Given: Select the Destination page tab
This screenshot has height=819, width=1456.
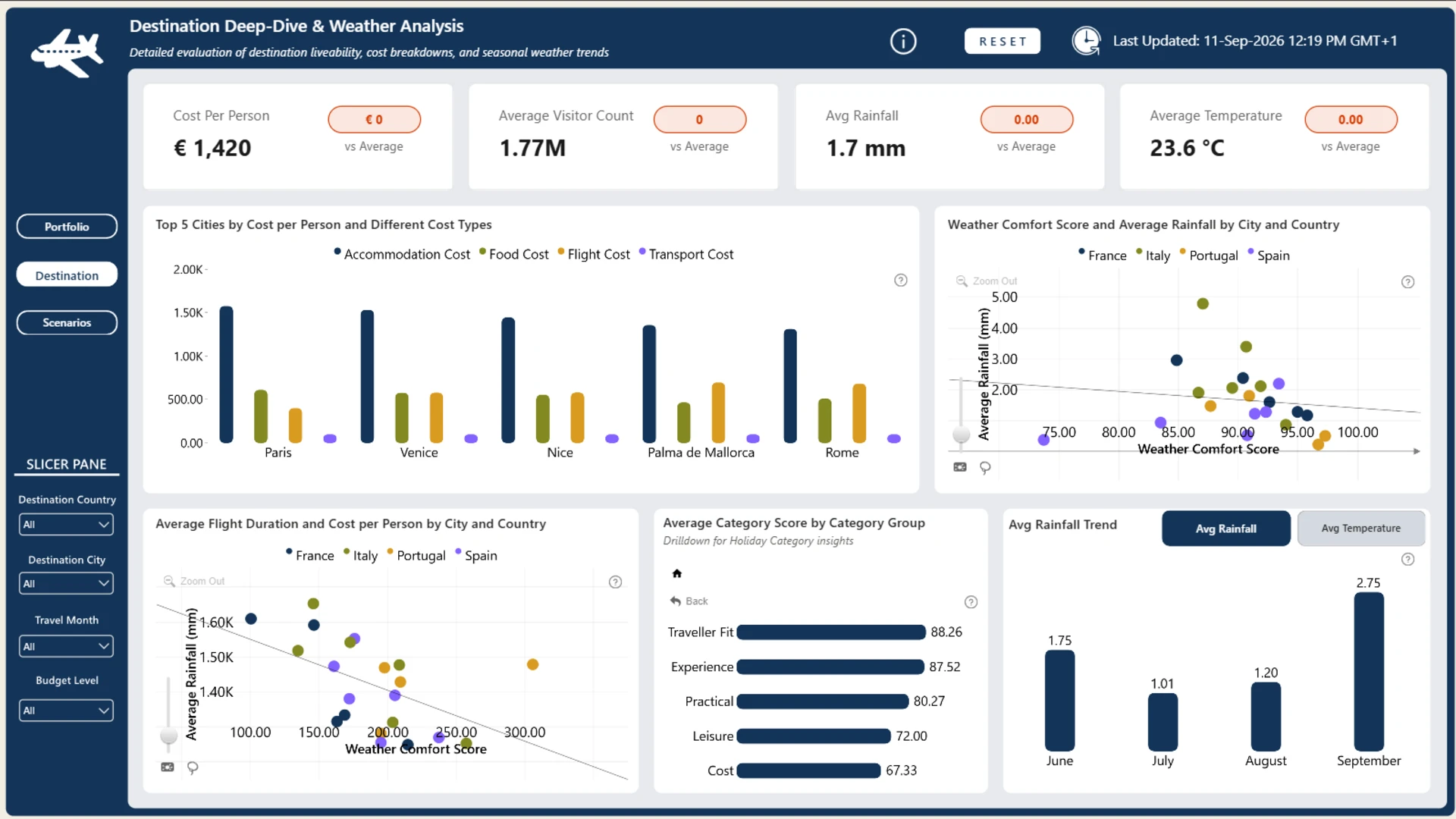Looking at the screenshot, I should click(67, 275).
